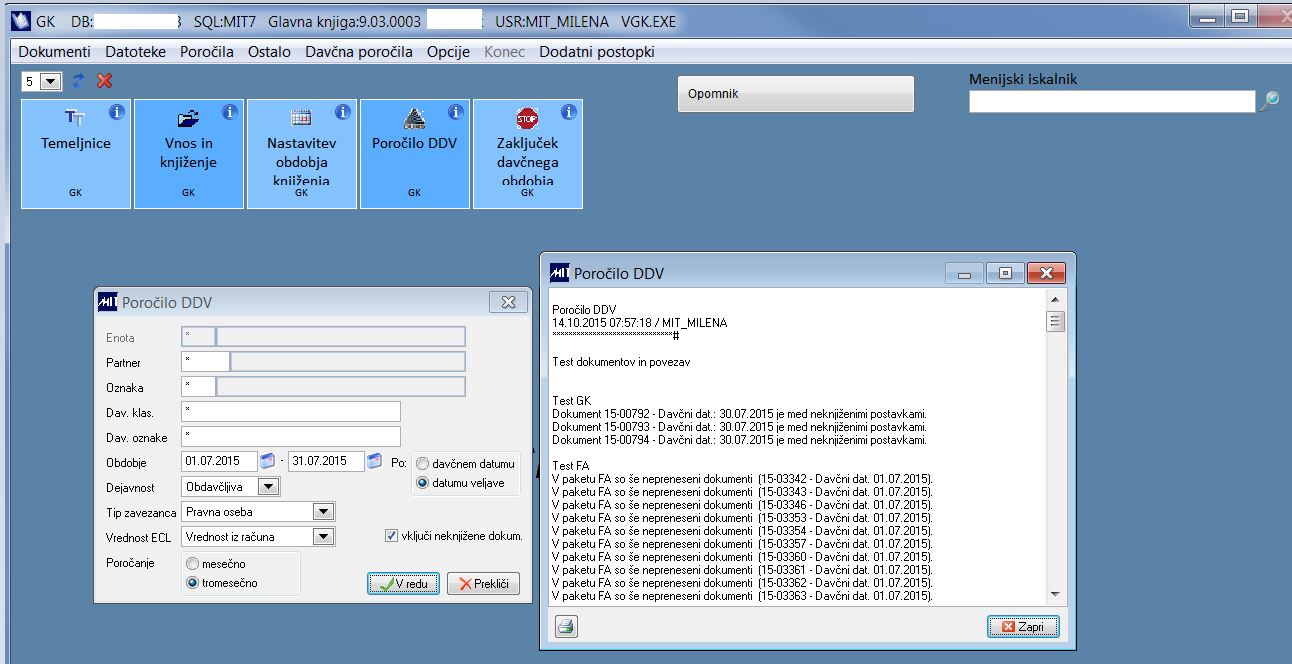Click info icon on Nastavitev obdobja tile

pyautogui.click(x=343, y=112)
